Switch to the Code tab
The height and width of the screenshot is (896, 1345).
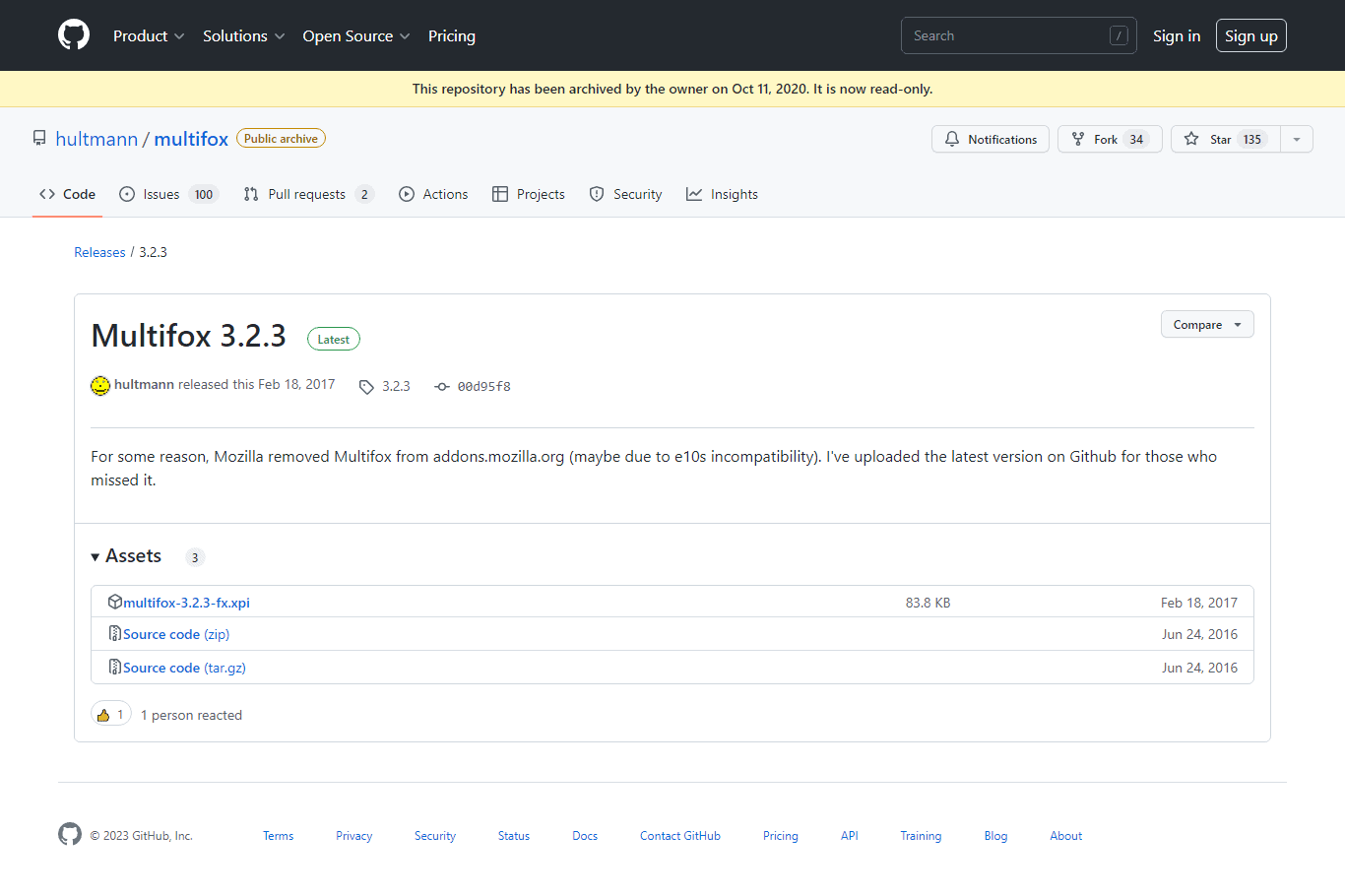(68, 194)
